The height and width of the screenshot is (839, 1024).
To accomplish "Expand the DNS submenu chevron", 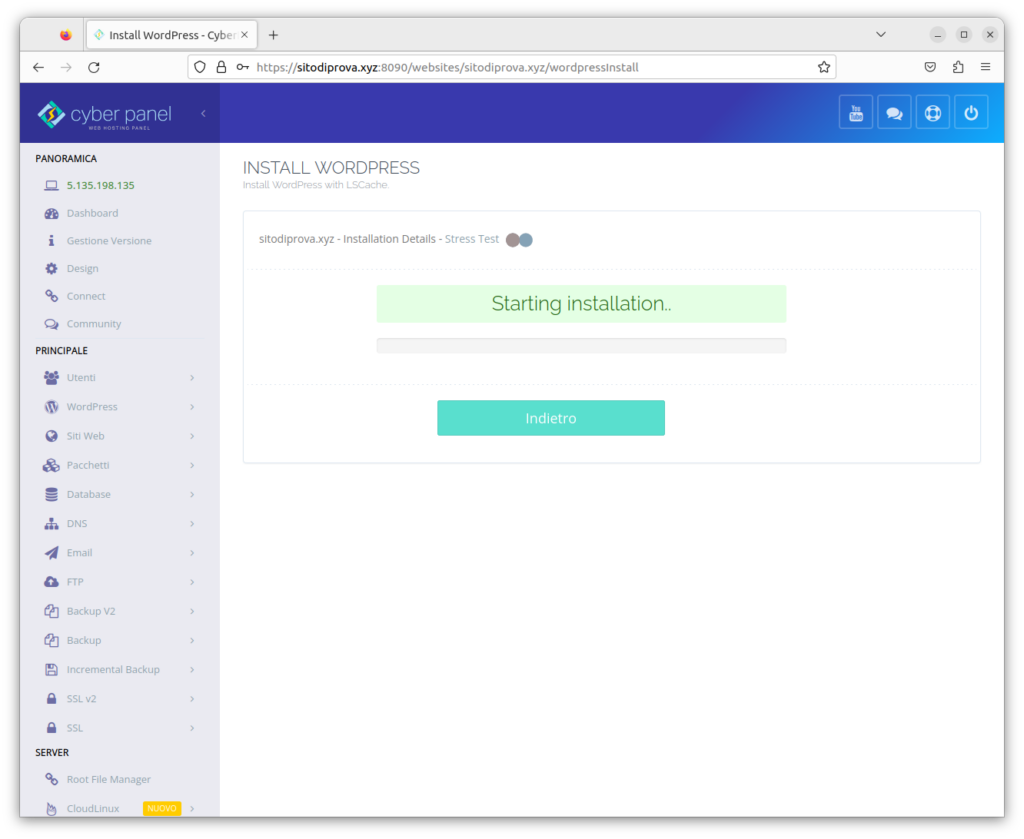I will [x=192, y=524].
